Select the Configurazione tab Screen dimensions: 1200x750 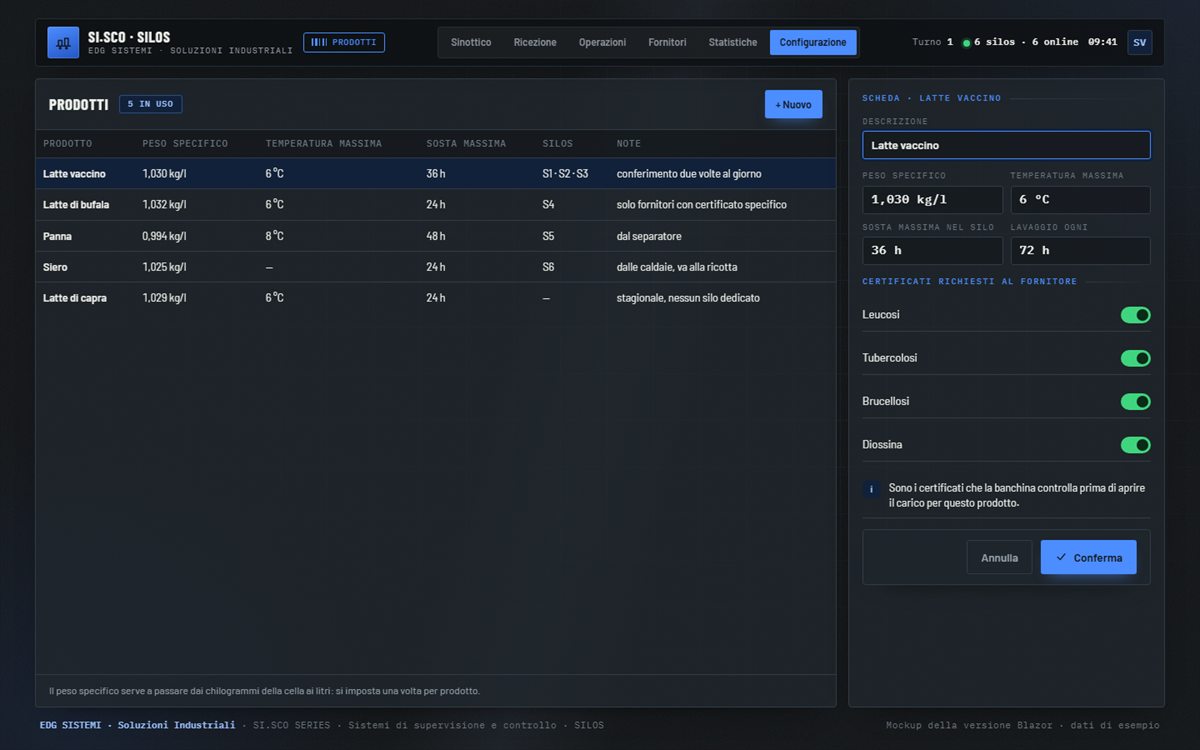[813, 42]
